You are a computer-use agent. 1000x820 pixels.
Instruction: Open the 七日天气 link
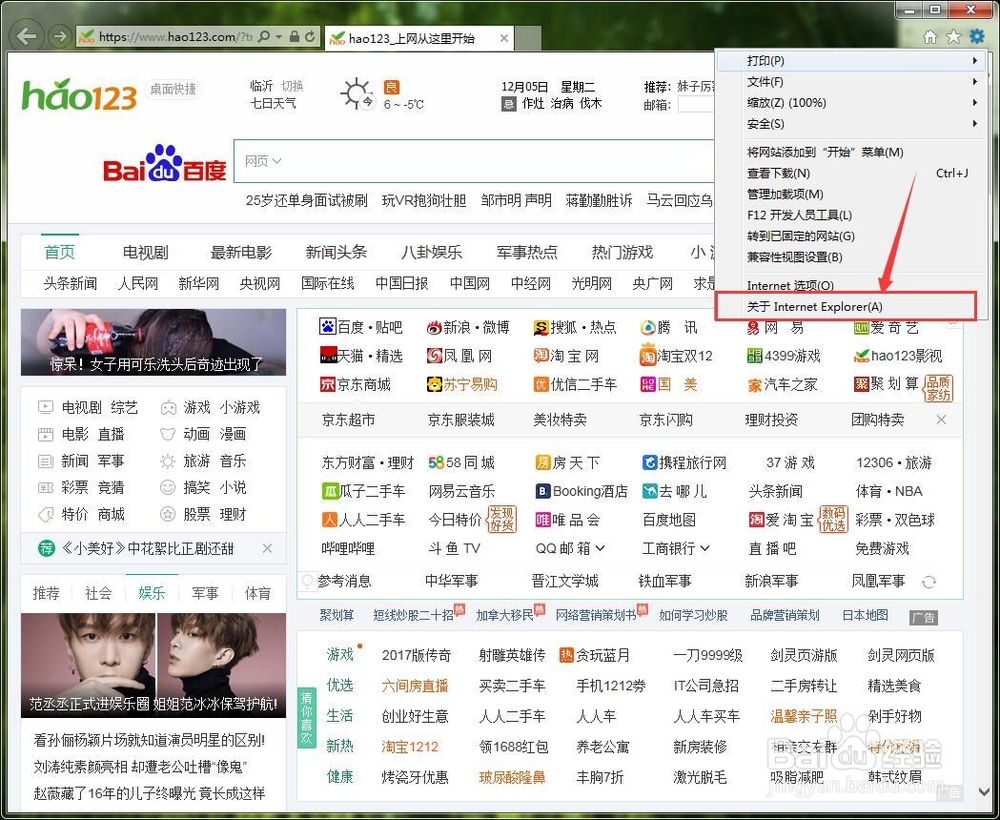click(273, 103)
